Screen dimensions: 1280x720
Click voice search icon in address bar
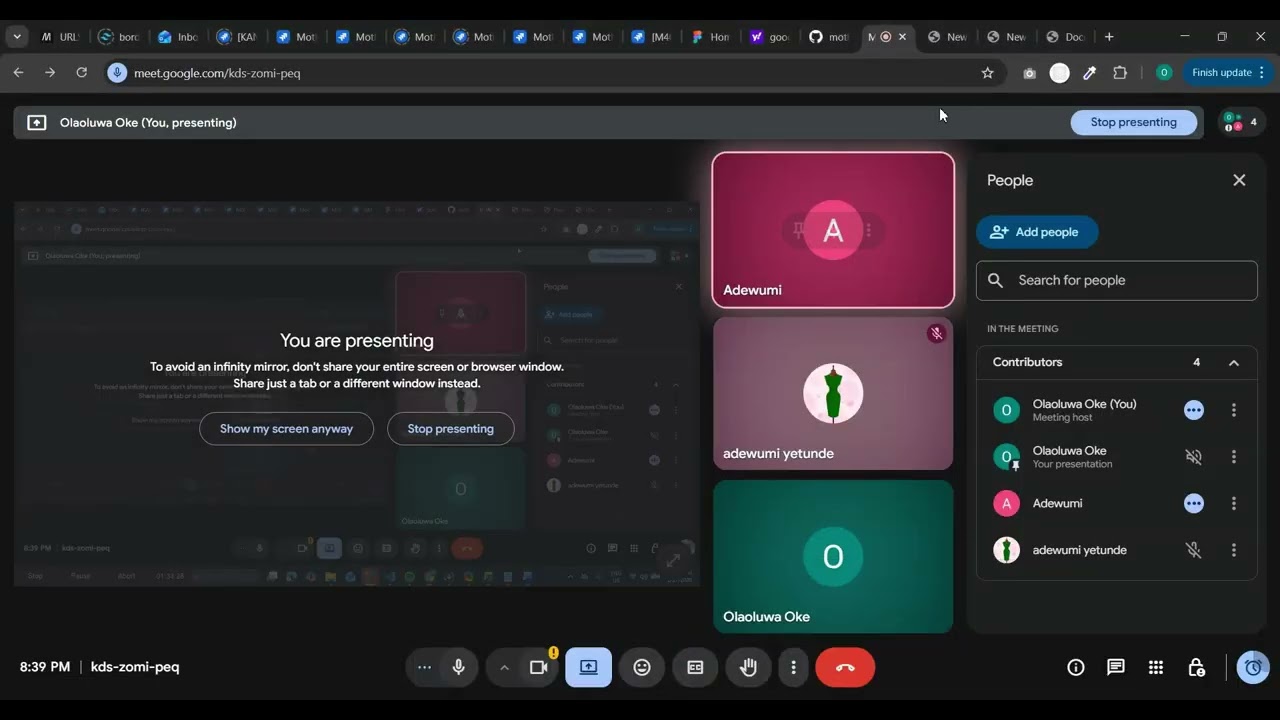point(117,73)
